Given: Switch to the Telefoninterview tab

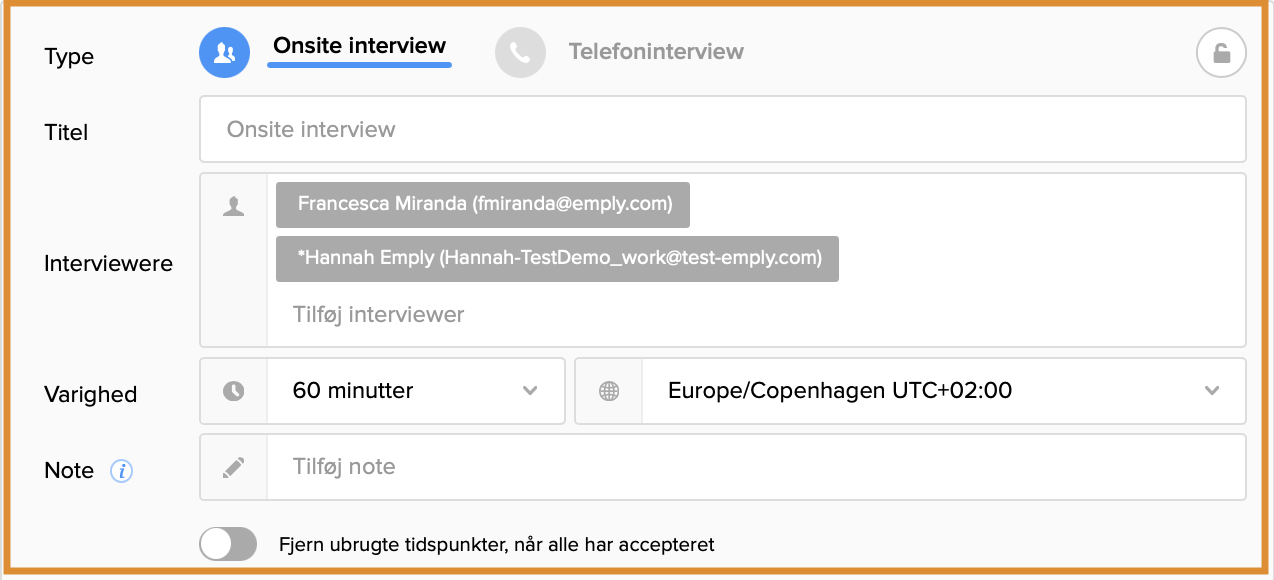Looking at the screenshot, I should point(656,51).
